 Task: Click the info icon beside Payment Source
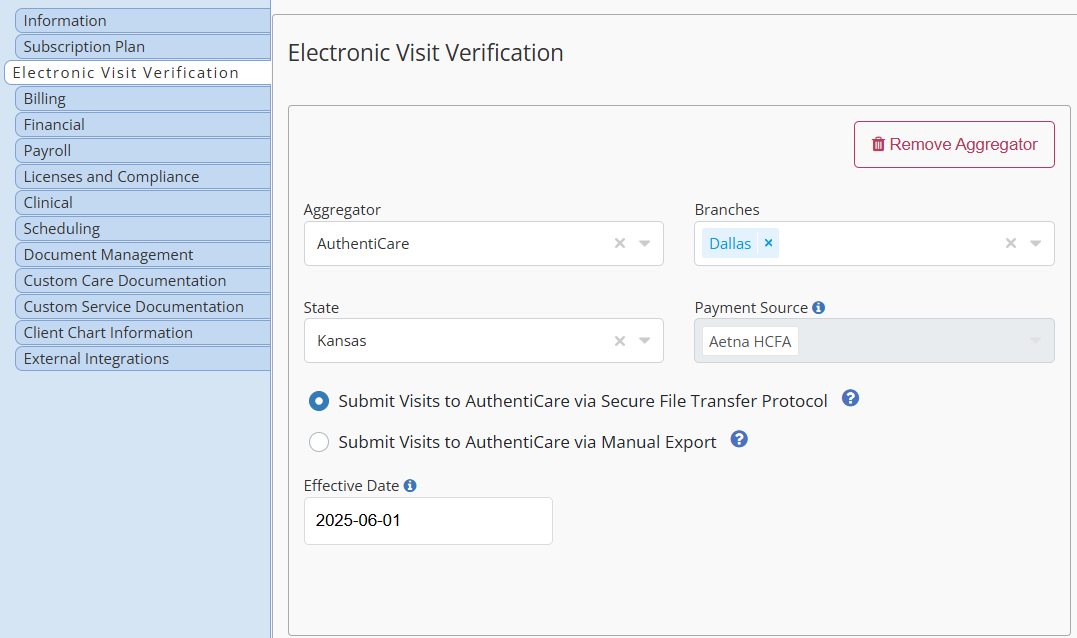[x=819, y=308]
